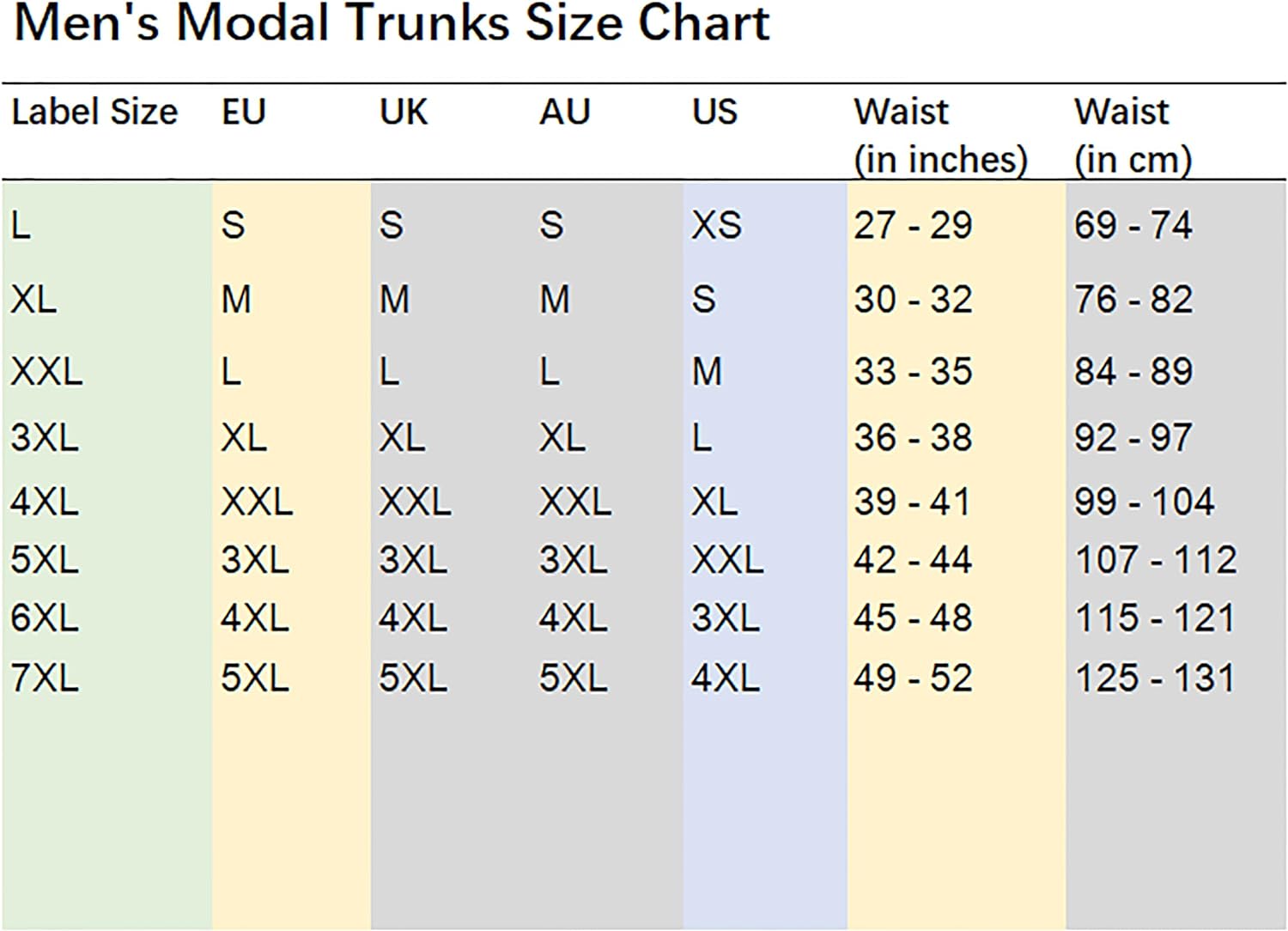
Task: Select the 7XL label size cell
Action: (x=45, y=678)
